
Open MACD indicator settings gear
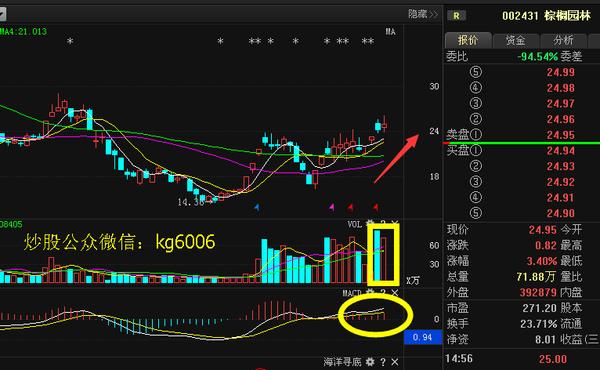tap(370, 293)
